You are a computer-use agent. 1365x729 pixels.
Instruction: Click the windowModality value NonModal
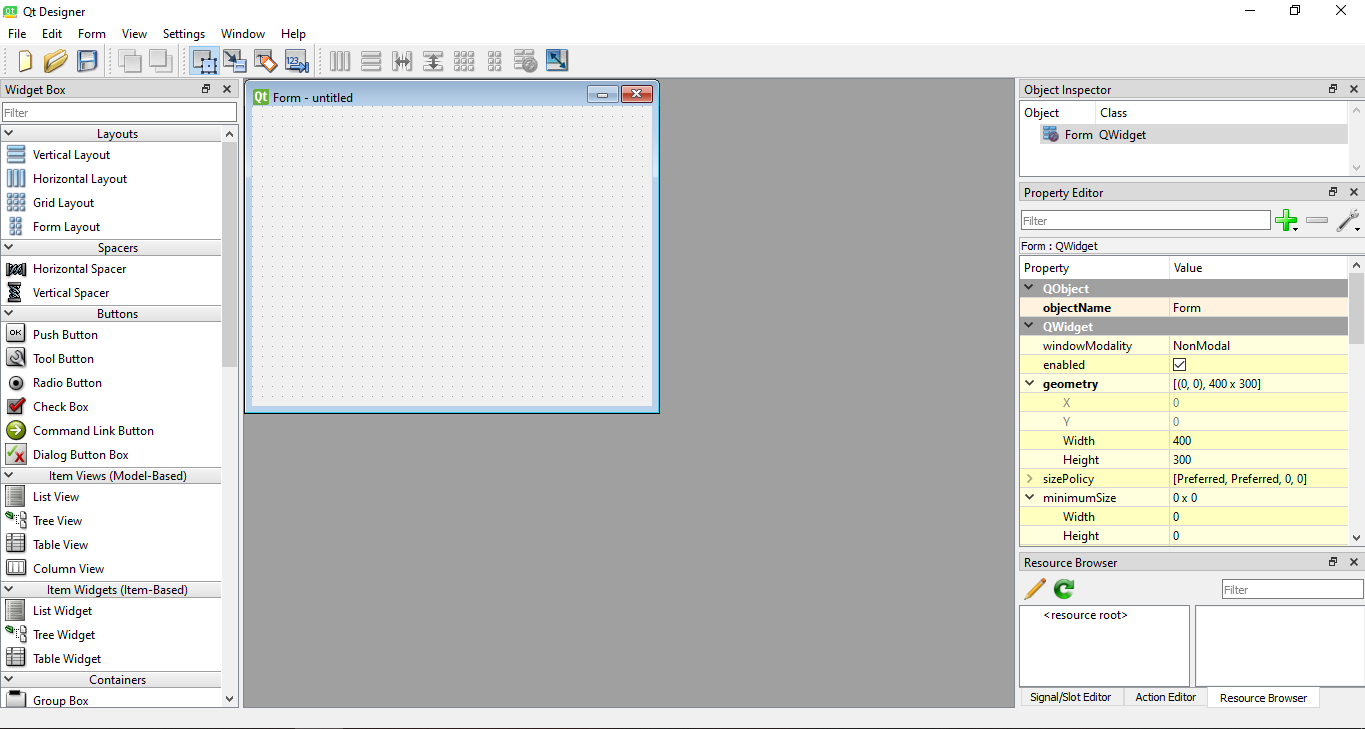(1259, 346)
